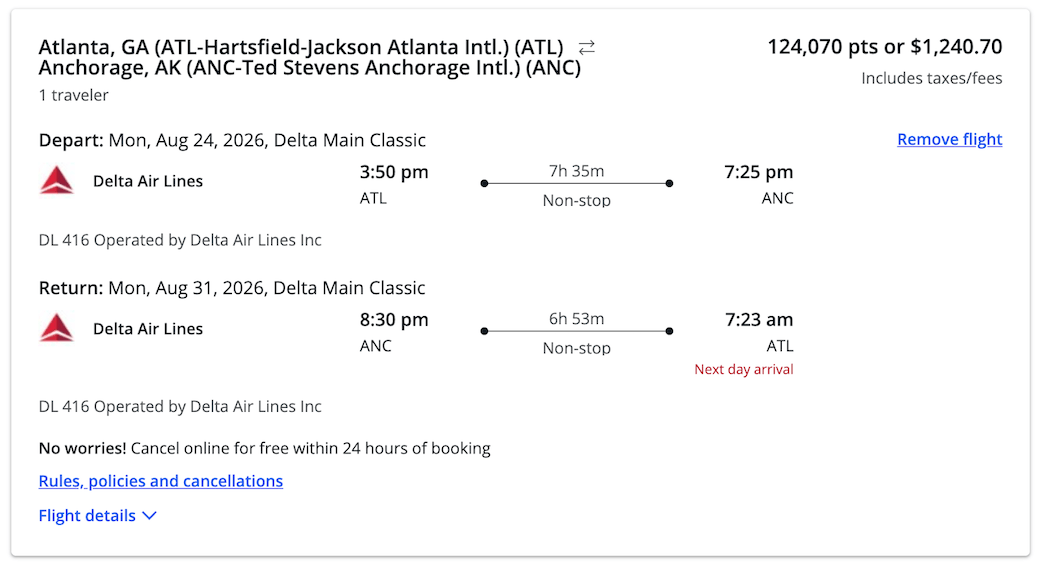1040x566 pixels.
Task: Expand the Flight details chevron
Action: pos(149,516)
